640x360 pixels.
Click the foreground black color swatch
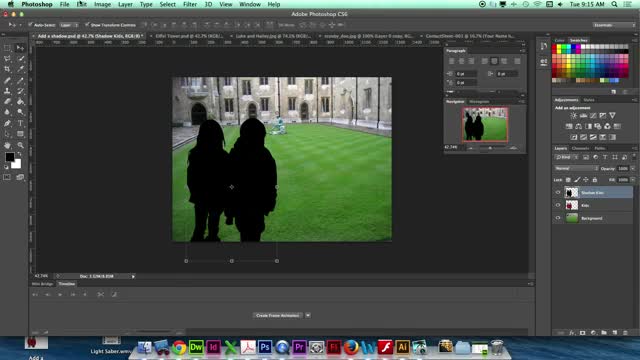pyautogui.click(x=9, y=157)
